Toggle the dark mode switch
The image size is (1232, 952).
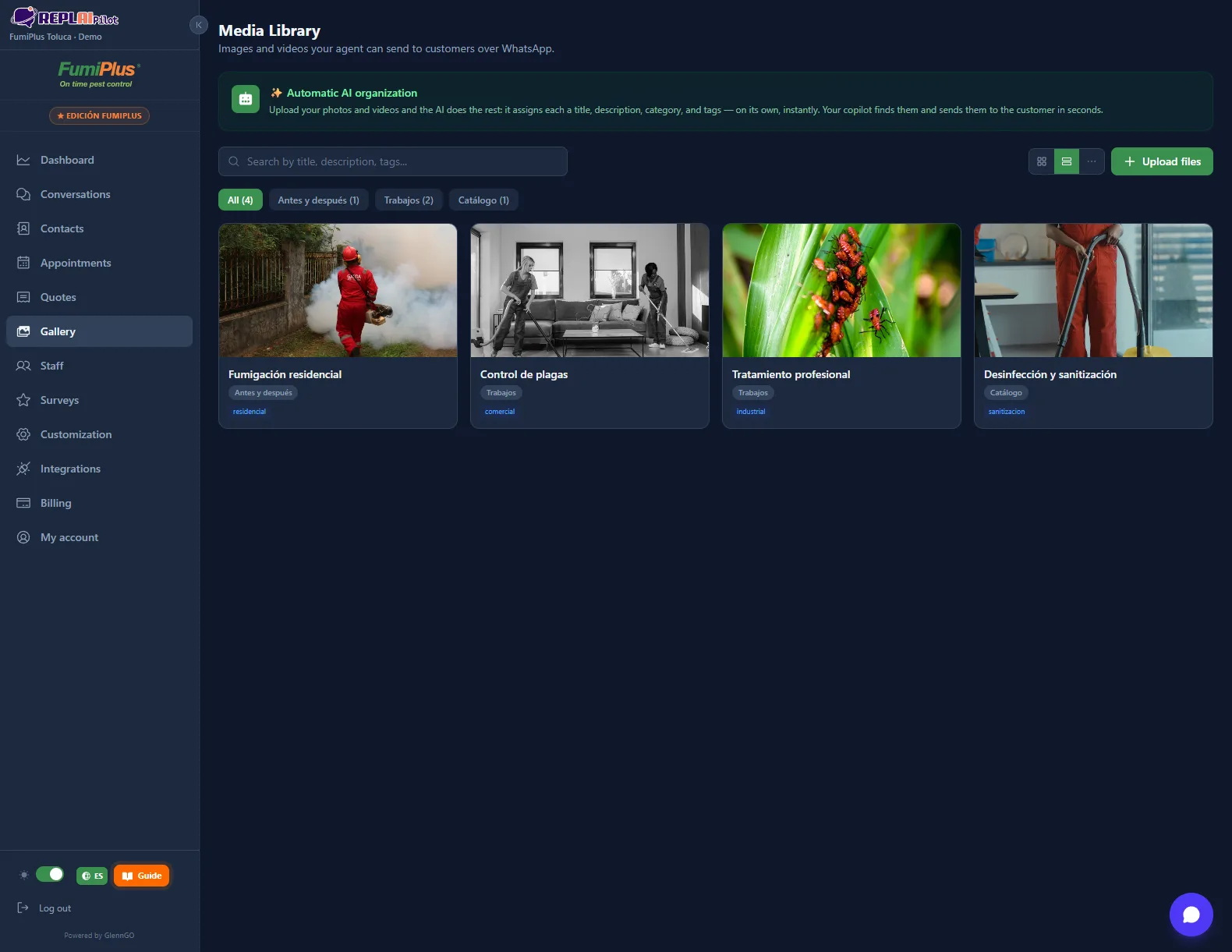pos(50,874)
